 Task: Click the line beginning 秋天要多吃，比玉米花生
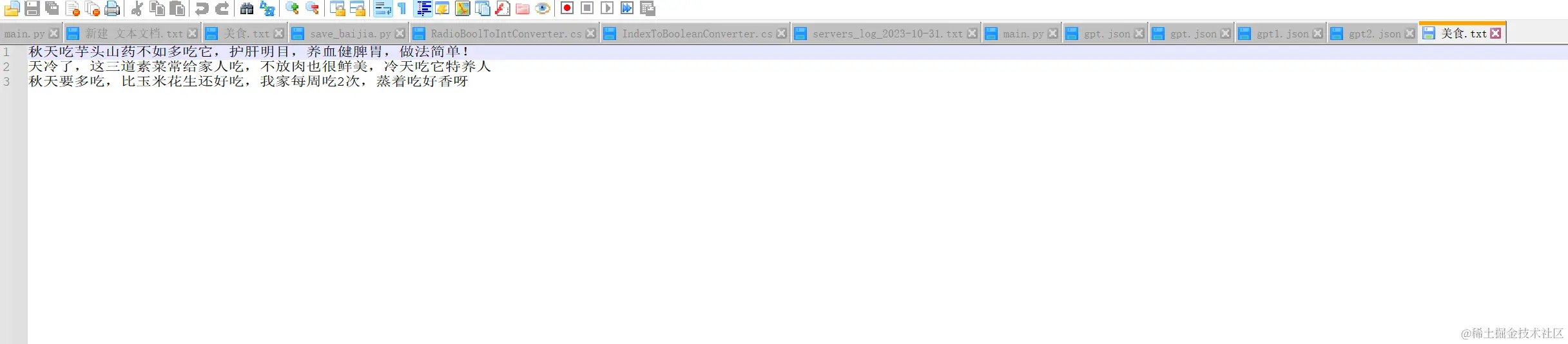(249, 81)
